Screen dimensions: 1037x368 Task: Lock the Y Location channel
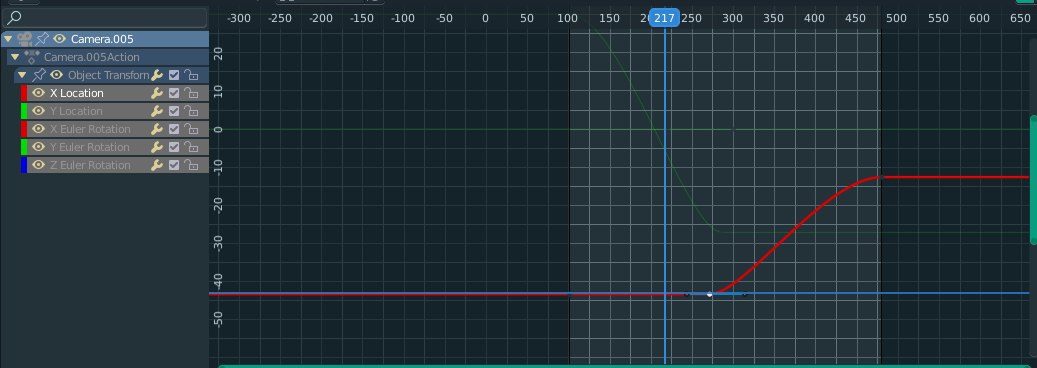tap(191, 111)
